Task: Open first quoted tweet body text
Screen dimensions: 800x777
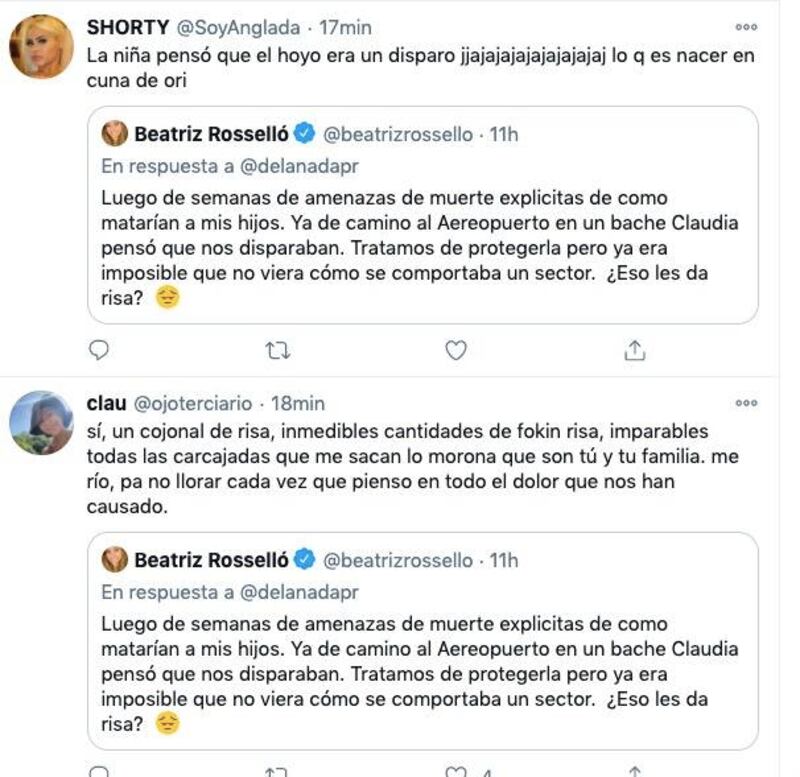Action: click(x=419, y=248)
